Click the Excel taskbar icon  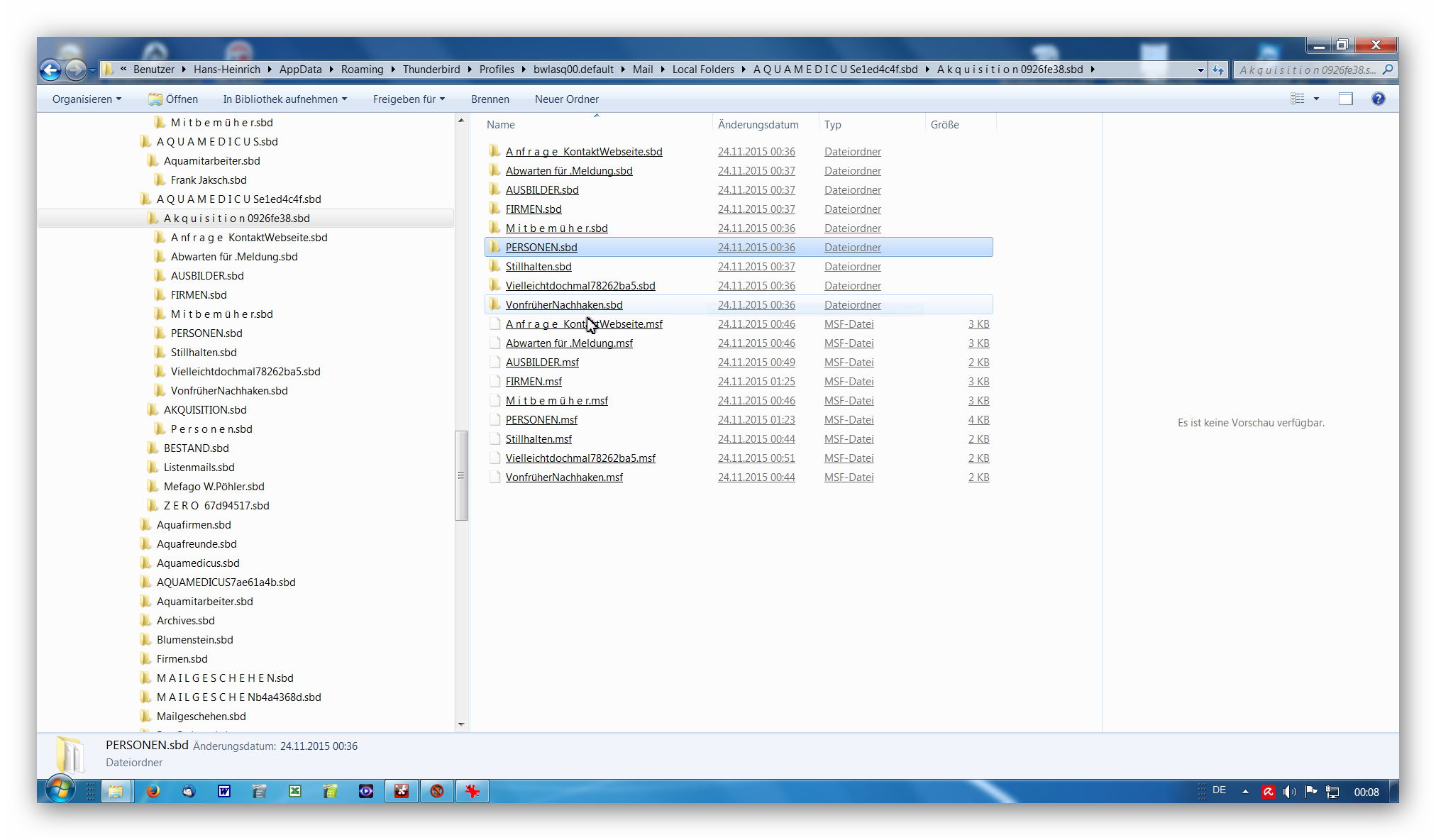294,791
